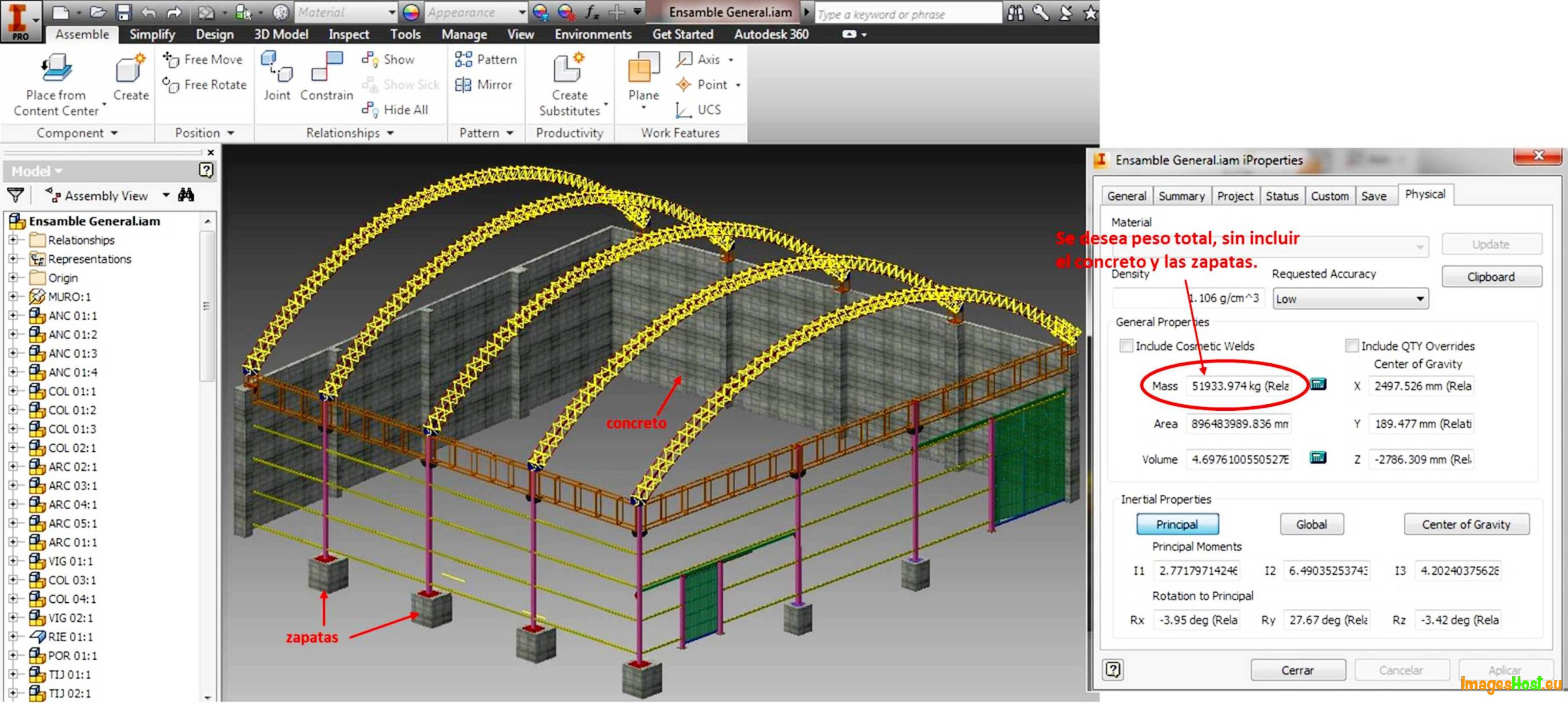
Task: Click Create Substitutes icon
Action: 569,68
